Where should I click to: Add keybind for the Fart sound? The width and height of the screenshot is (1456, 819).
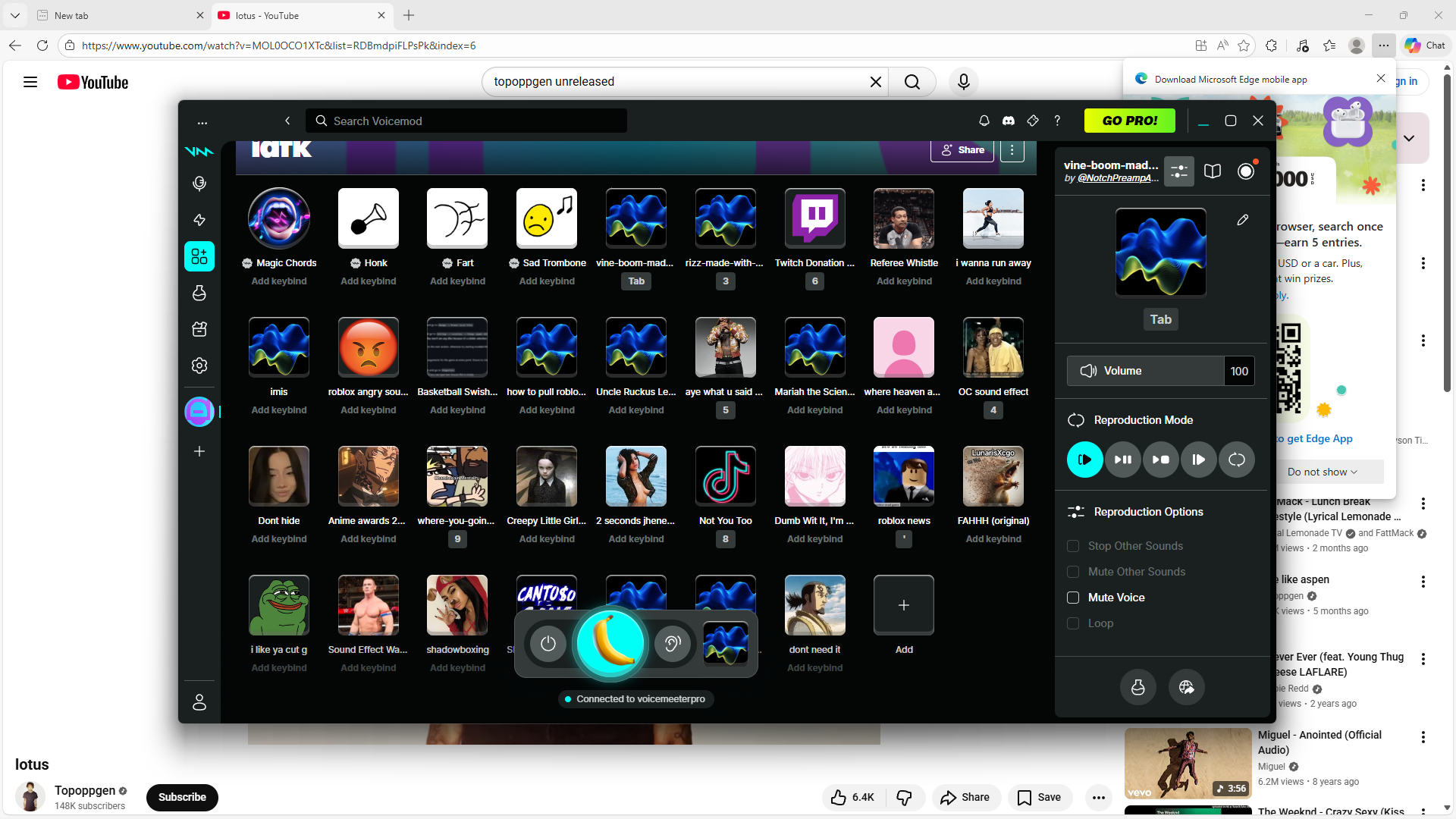tap(457, 281)
